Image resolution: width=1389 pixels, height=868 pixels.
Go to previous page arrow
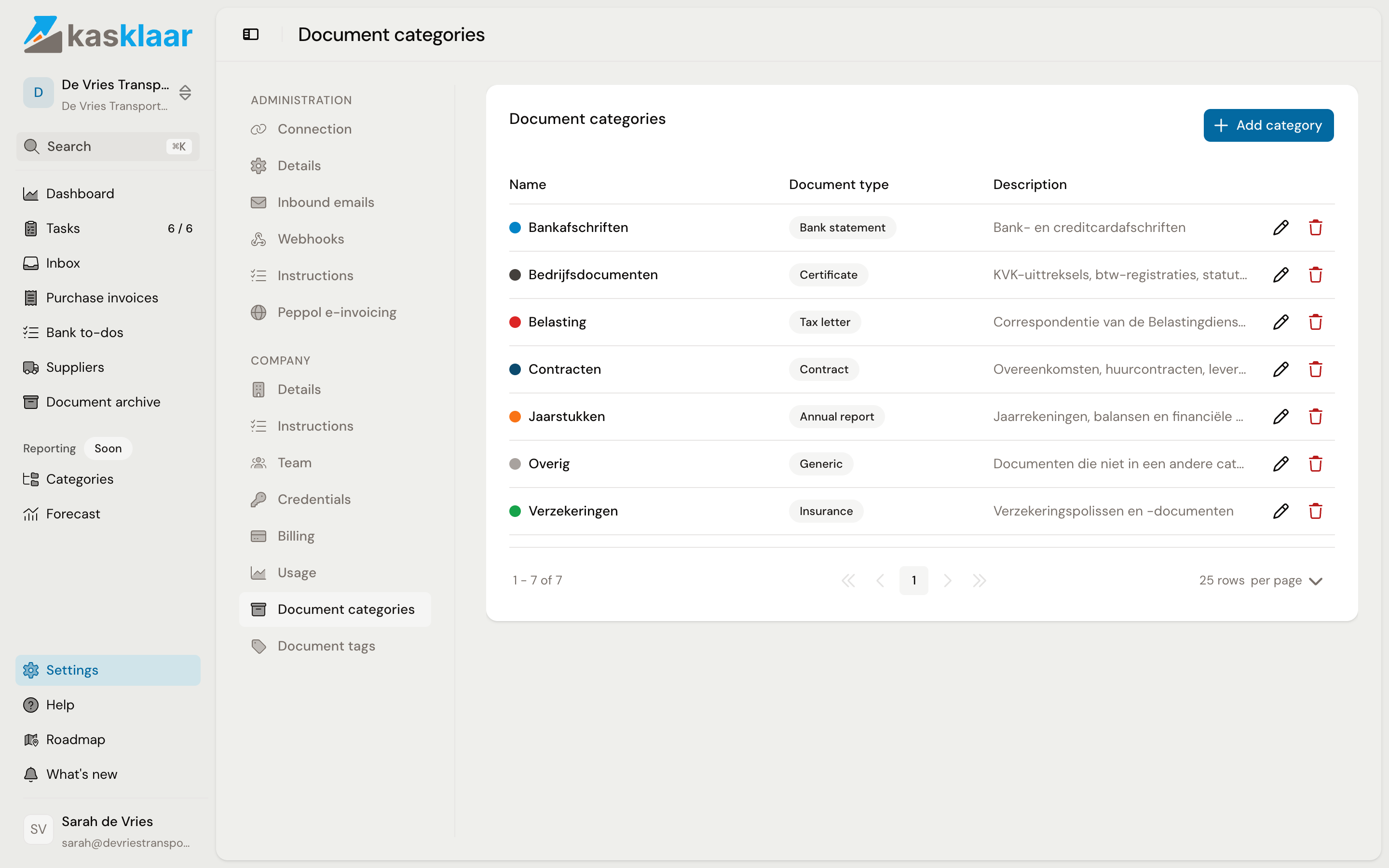(x=881, y=581)
